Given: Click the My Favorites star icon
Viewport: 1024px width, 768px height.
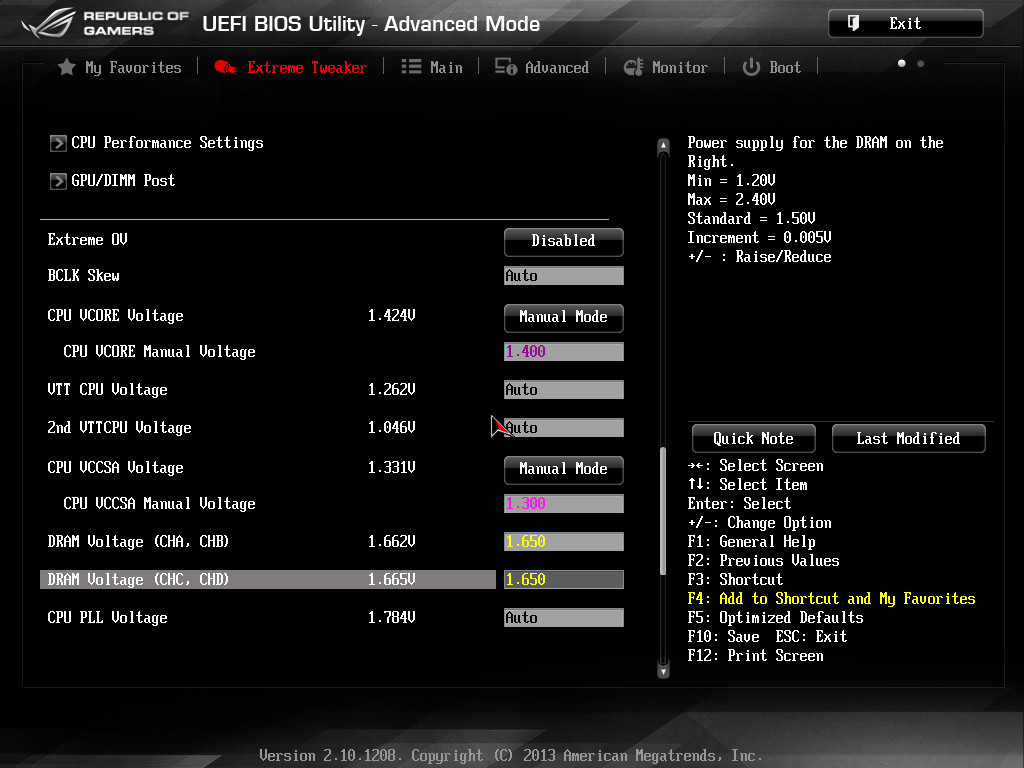Looking at the screenshot, I should [66, 67].
